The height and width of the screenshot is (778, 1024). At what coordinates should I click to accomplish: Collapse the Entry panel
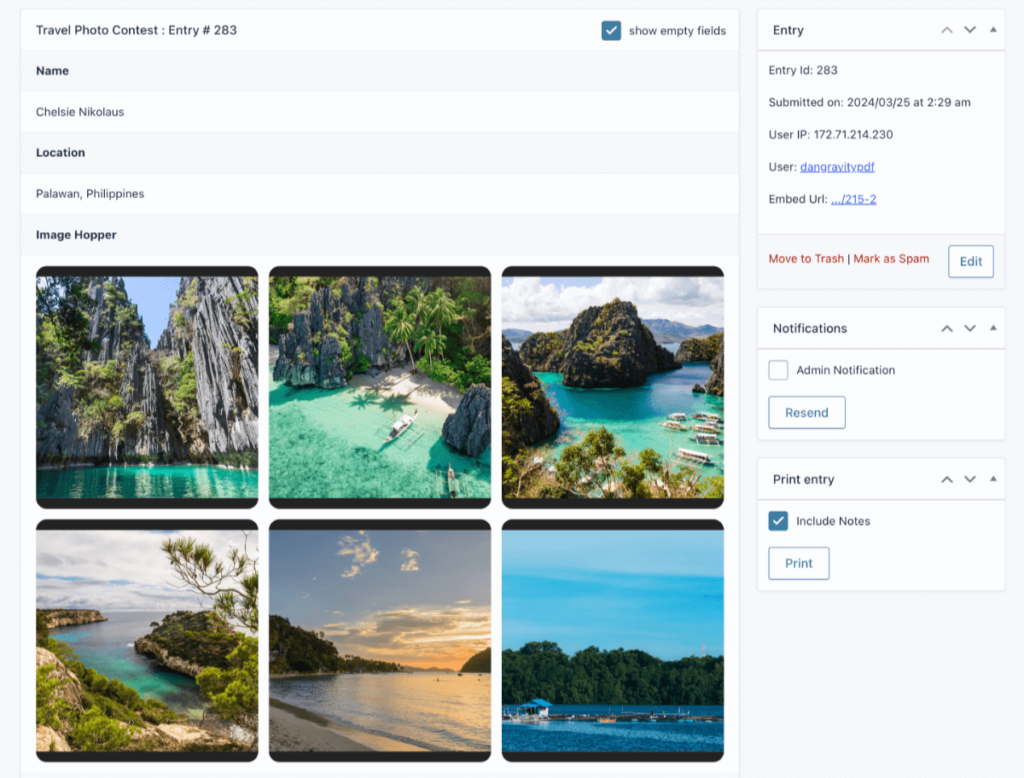coord(993,30)
